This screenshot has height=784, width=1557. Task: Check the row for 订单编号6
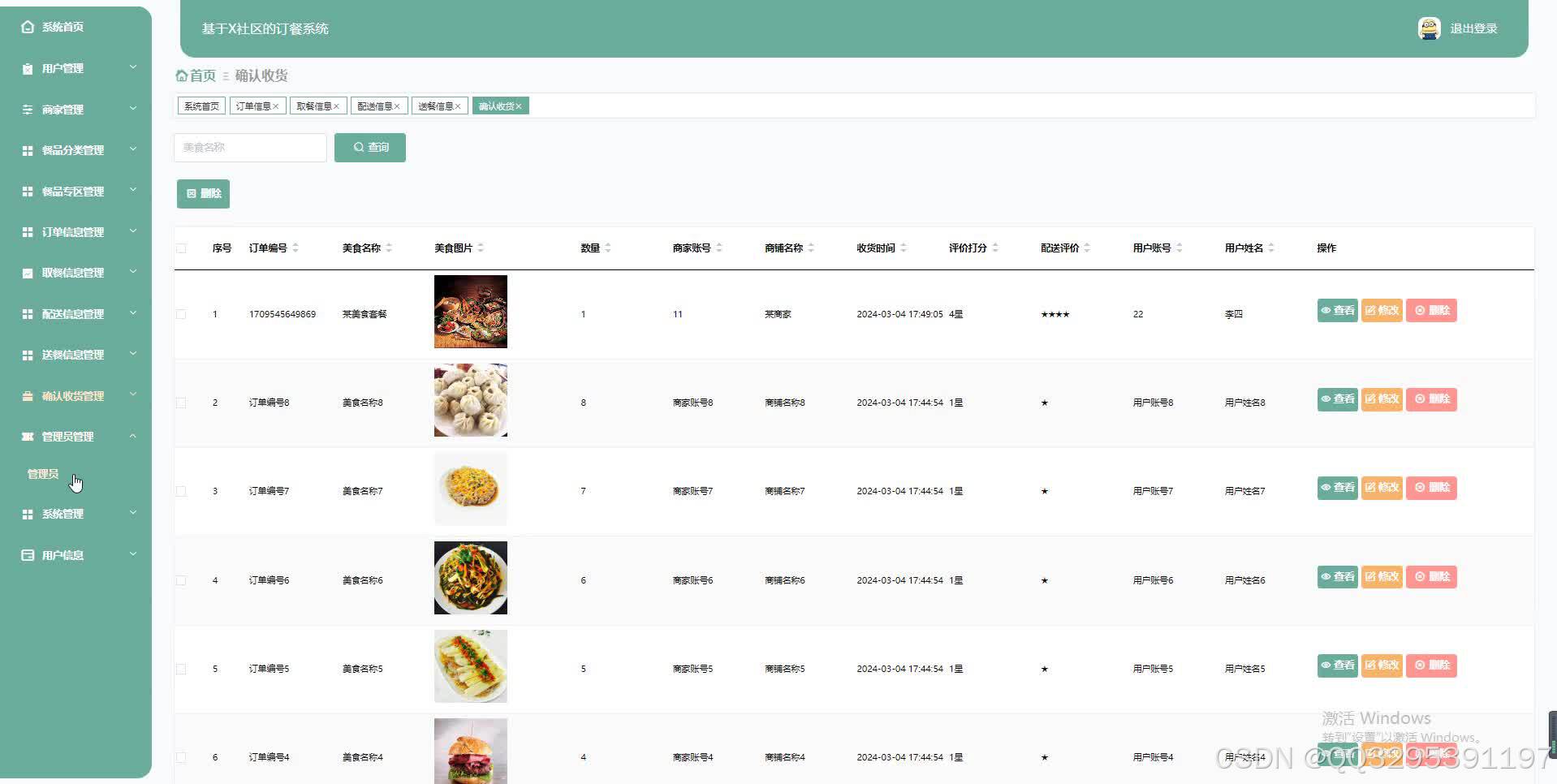[x=181, y=580]
